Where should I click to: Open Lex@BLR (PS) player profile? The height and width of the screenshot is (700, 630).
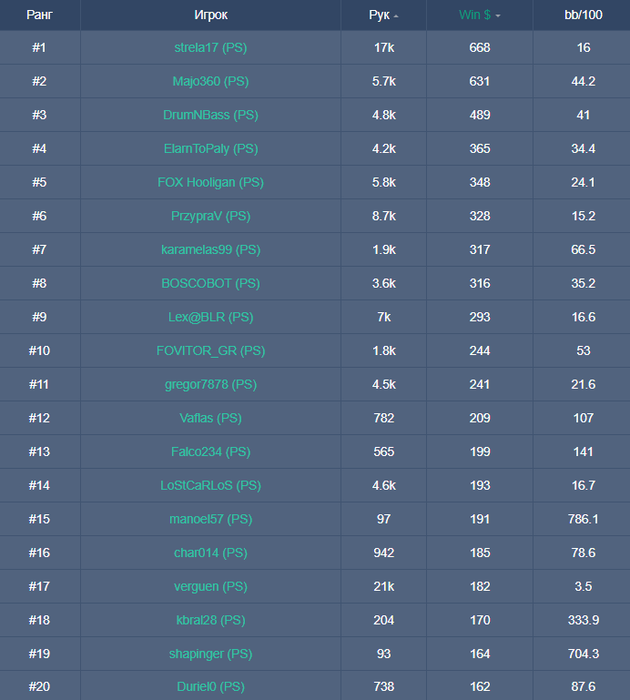211,317
